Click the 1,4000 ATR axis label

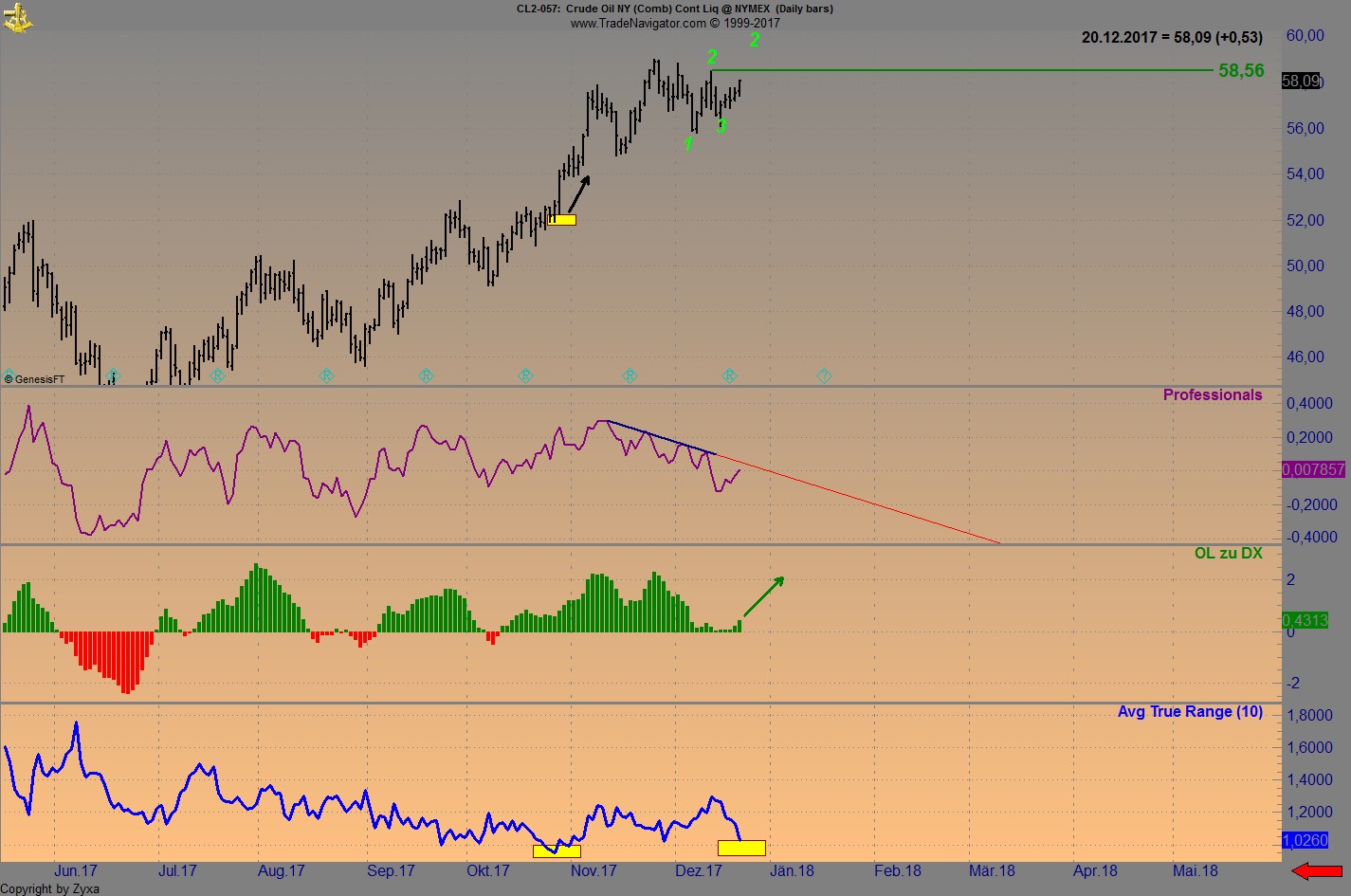coord(1309,779)
